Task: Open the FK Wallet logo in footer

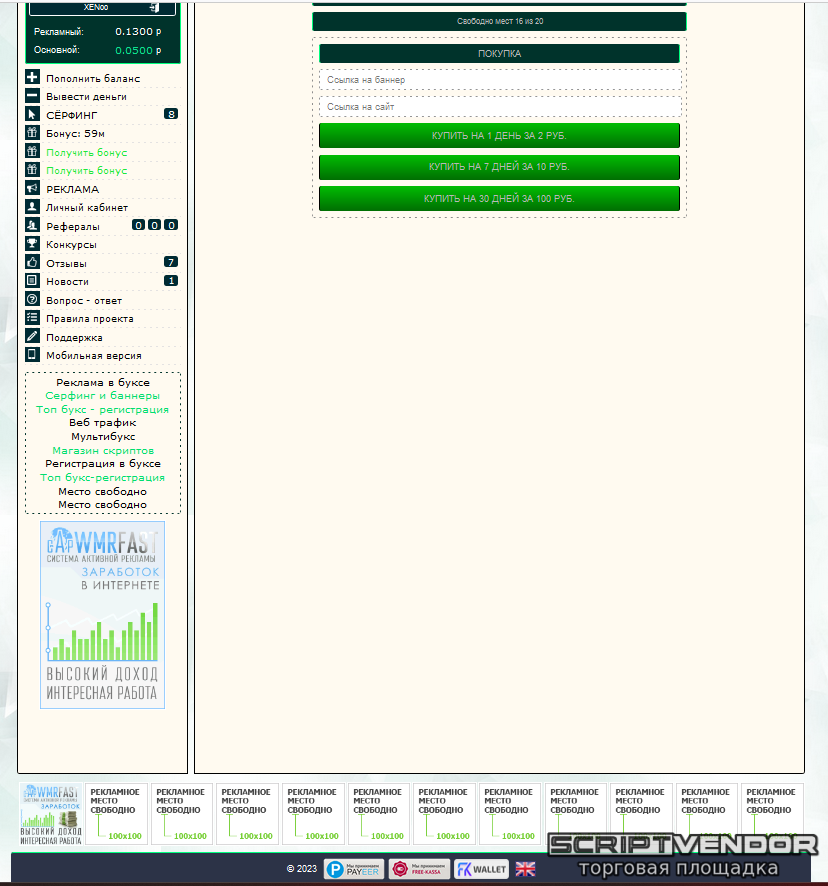Action: [481, 869]
